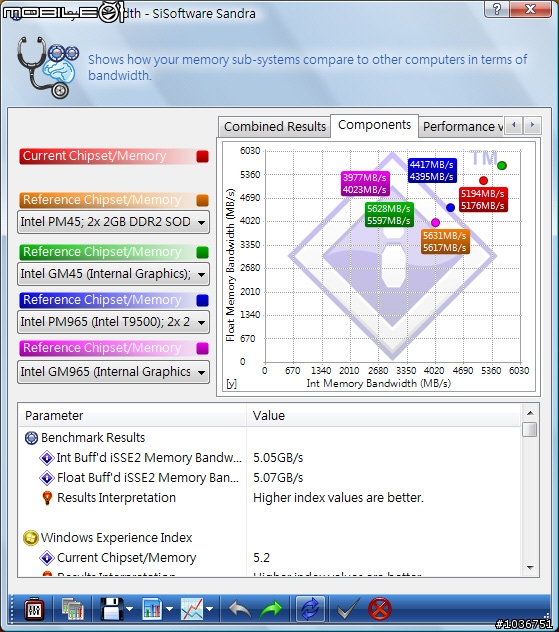Click the magenta 3977MB/s chart label
Image resolution: width=559 pixels, height=632 pixels.
(365, 183)
